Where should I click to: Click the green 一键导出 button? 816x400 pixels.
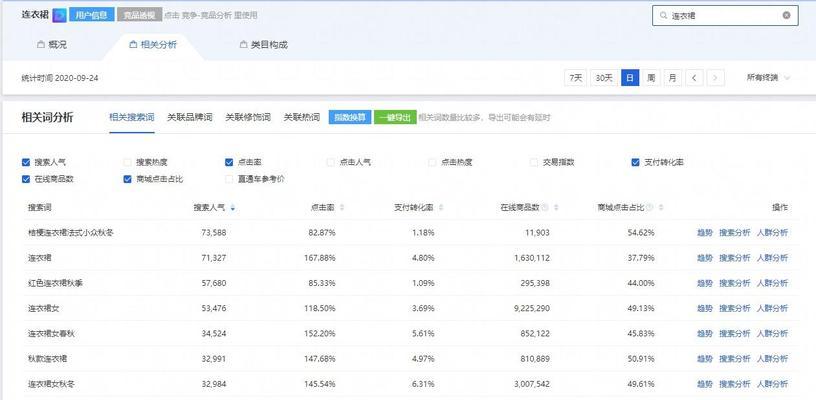pos(396,118)
